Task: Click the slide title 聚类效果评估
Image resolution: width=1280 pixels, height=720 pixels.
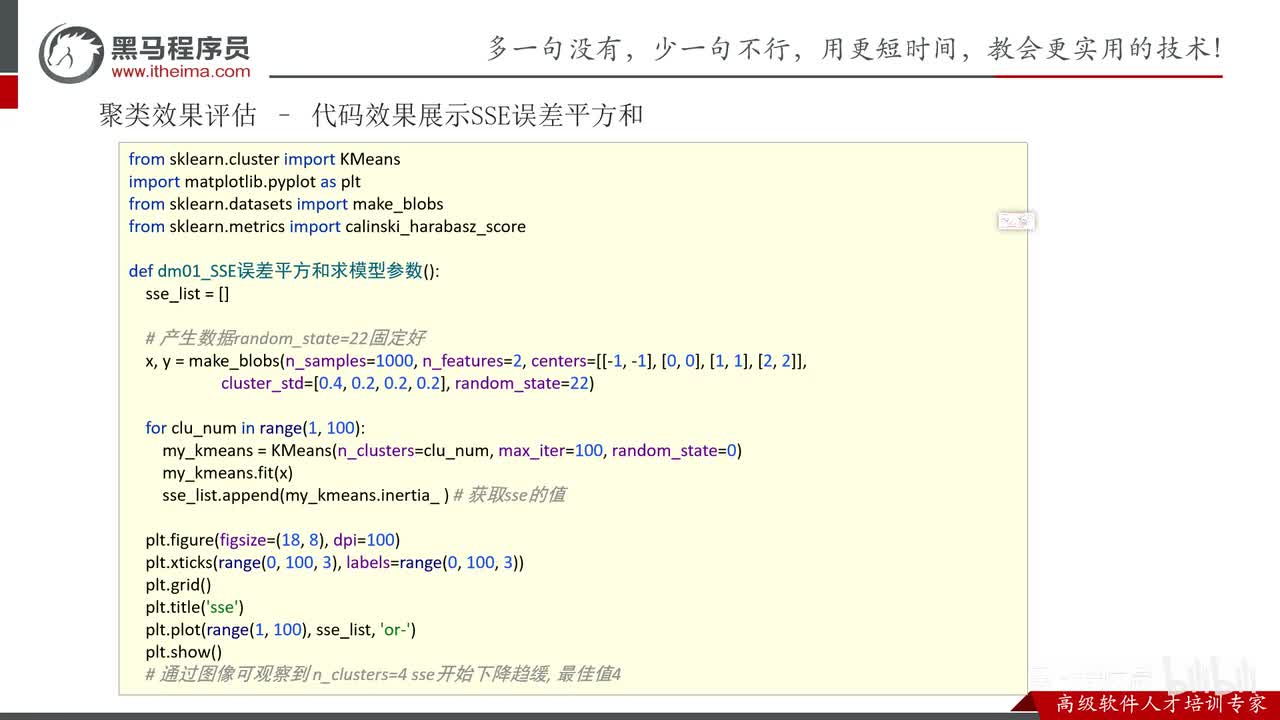Action: point(178,116)
